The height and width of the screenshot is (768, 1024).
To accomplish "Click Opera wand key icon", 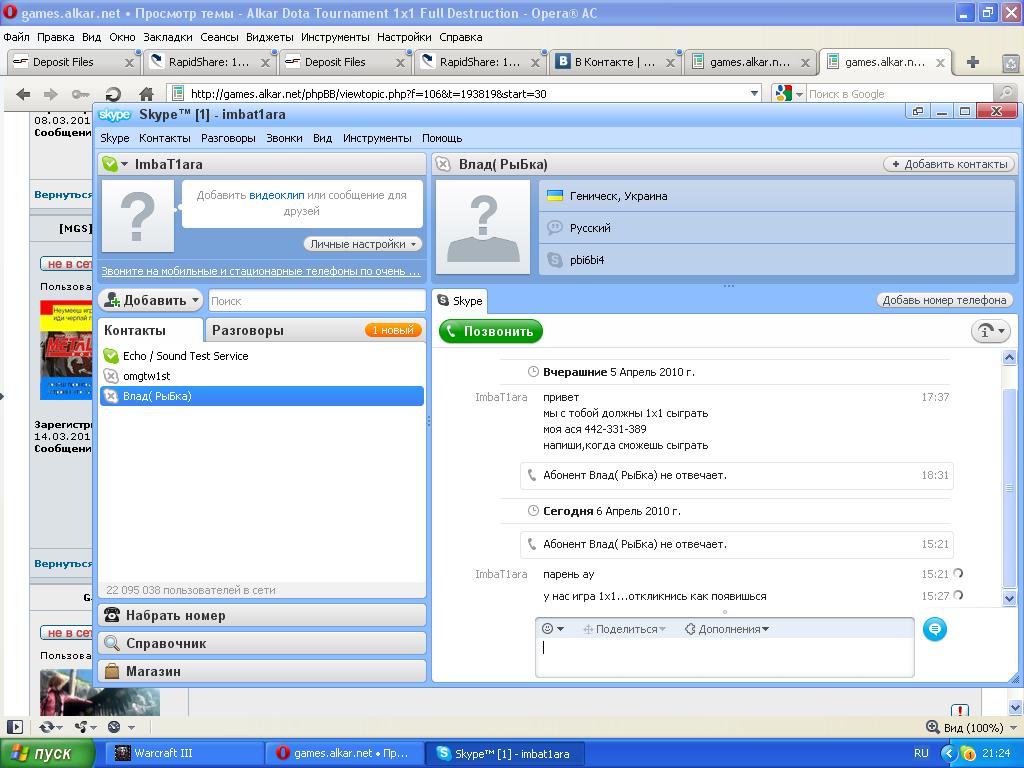I will pos(80,94).
